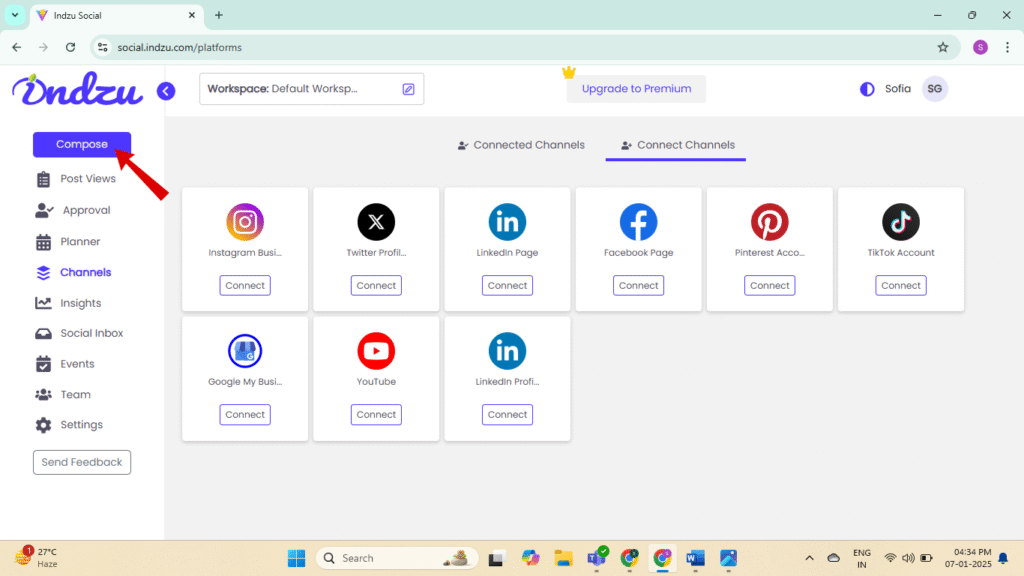Click the LinkedIn Page icon
Viewport: 1024px width, 576px height.
pos(507,222)
